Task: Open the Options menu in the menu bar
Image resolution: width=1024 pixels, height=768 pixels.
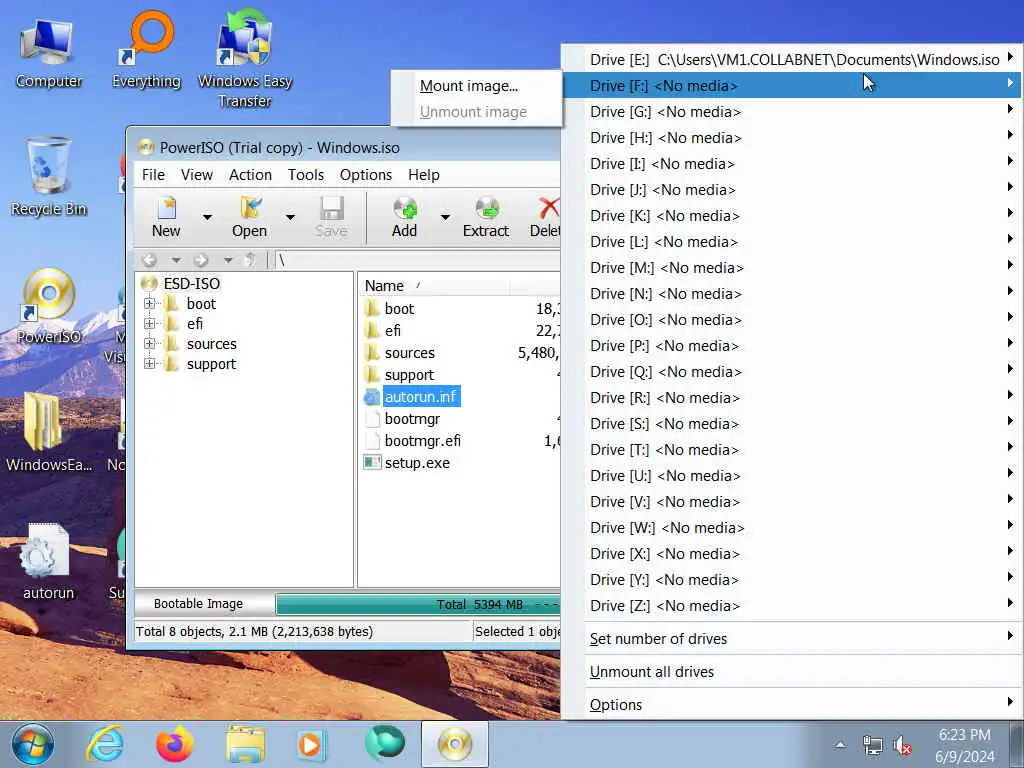Action: (x=366, y=175)
